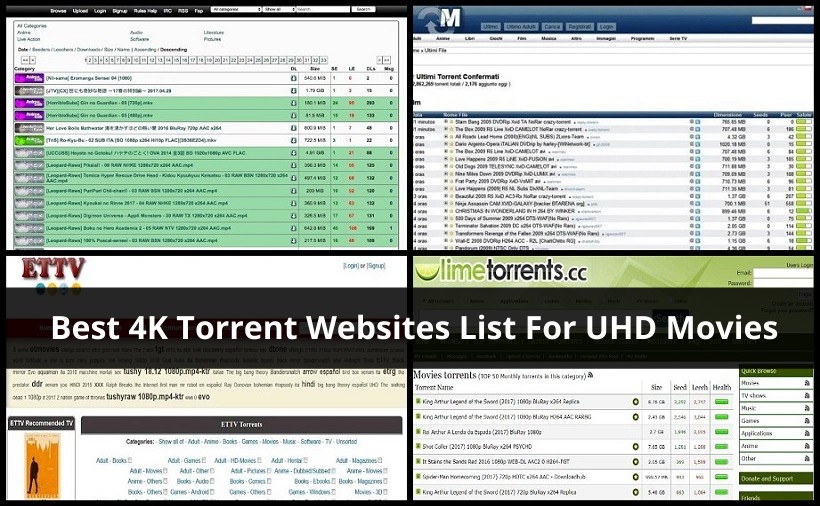Gray category badge on Her Love Boils Bathwater row
Screen dimensions: 820x506
pyautogui.click(x=29, y=128)
